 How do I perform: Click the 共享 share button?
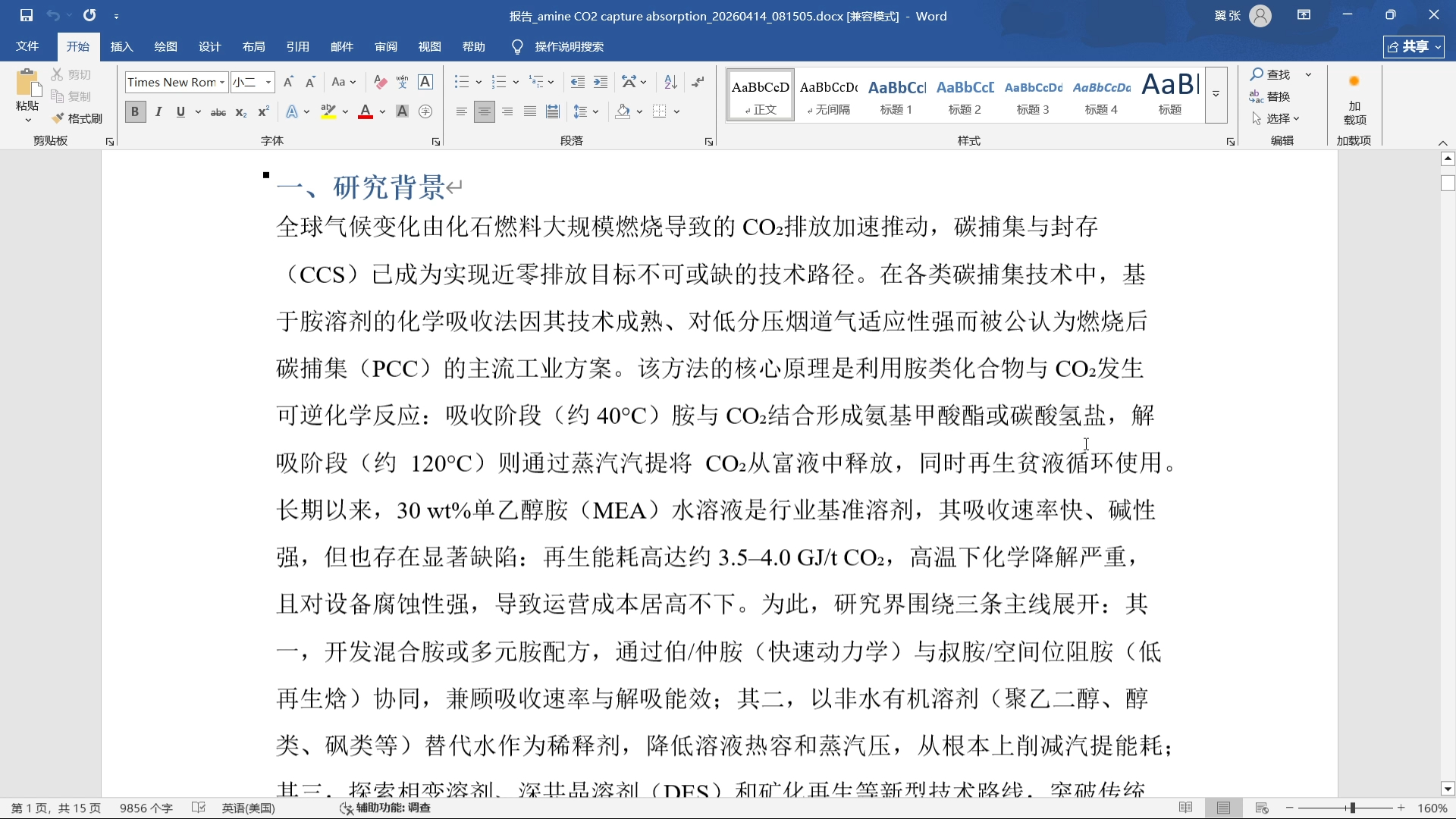click(1414, 47)
